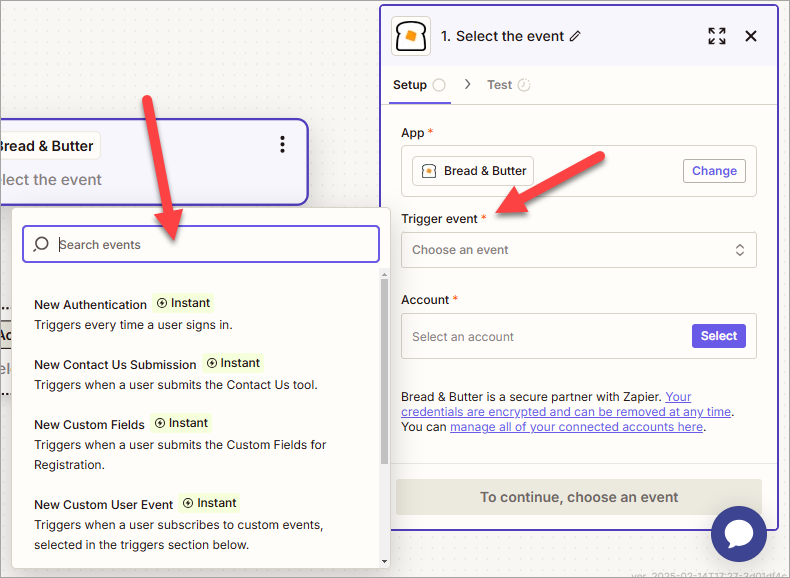The image size is (790, 578).
Task: Click the magnifier icon in the event search
Action: tap(41, 244)
